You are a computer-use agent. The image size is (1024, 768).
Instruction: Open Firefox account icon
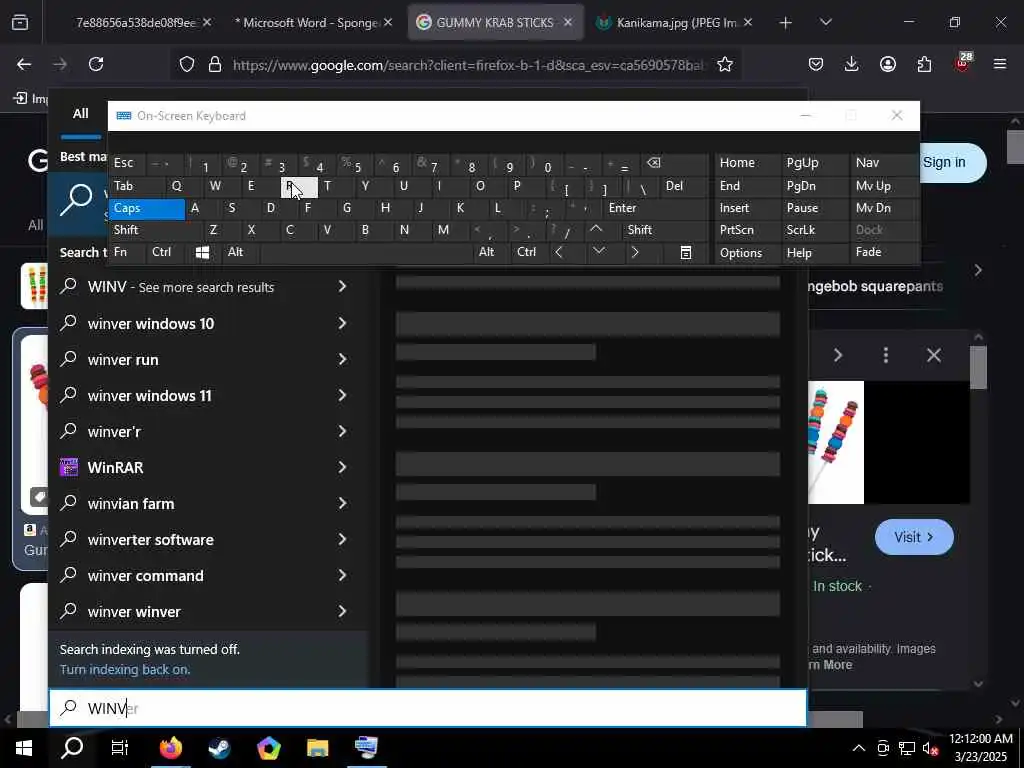point(888,64)
